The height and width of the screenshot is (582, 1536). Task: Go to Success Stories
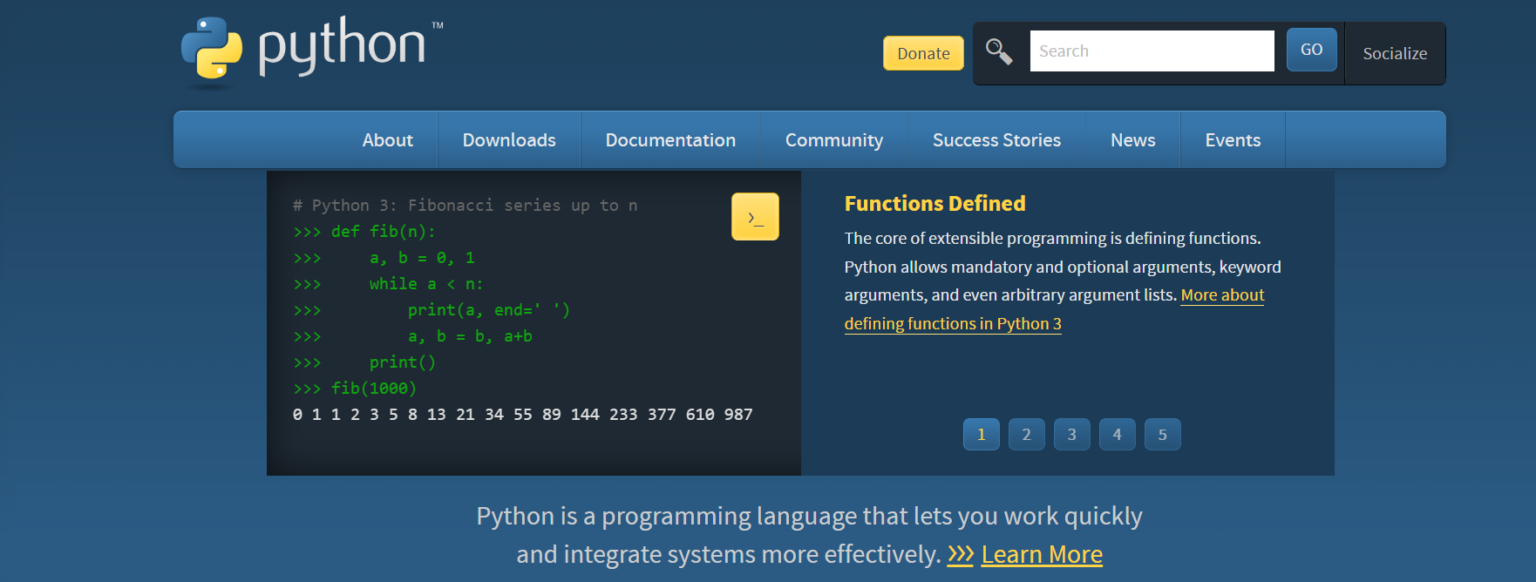(x=996, y=140)
